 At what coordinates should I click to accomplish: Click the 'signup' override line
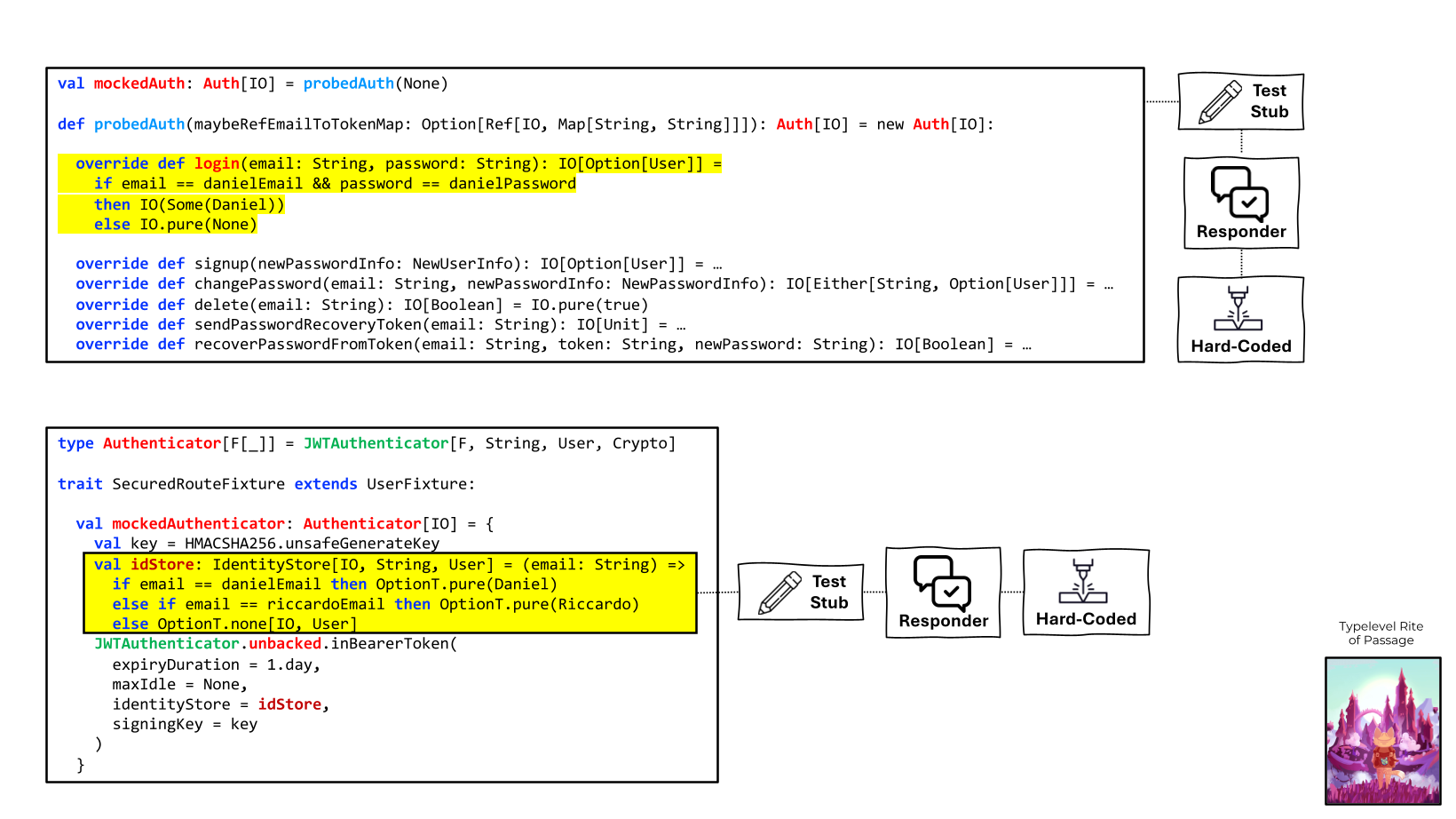click(399, 264)
